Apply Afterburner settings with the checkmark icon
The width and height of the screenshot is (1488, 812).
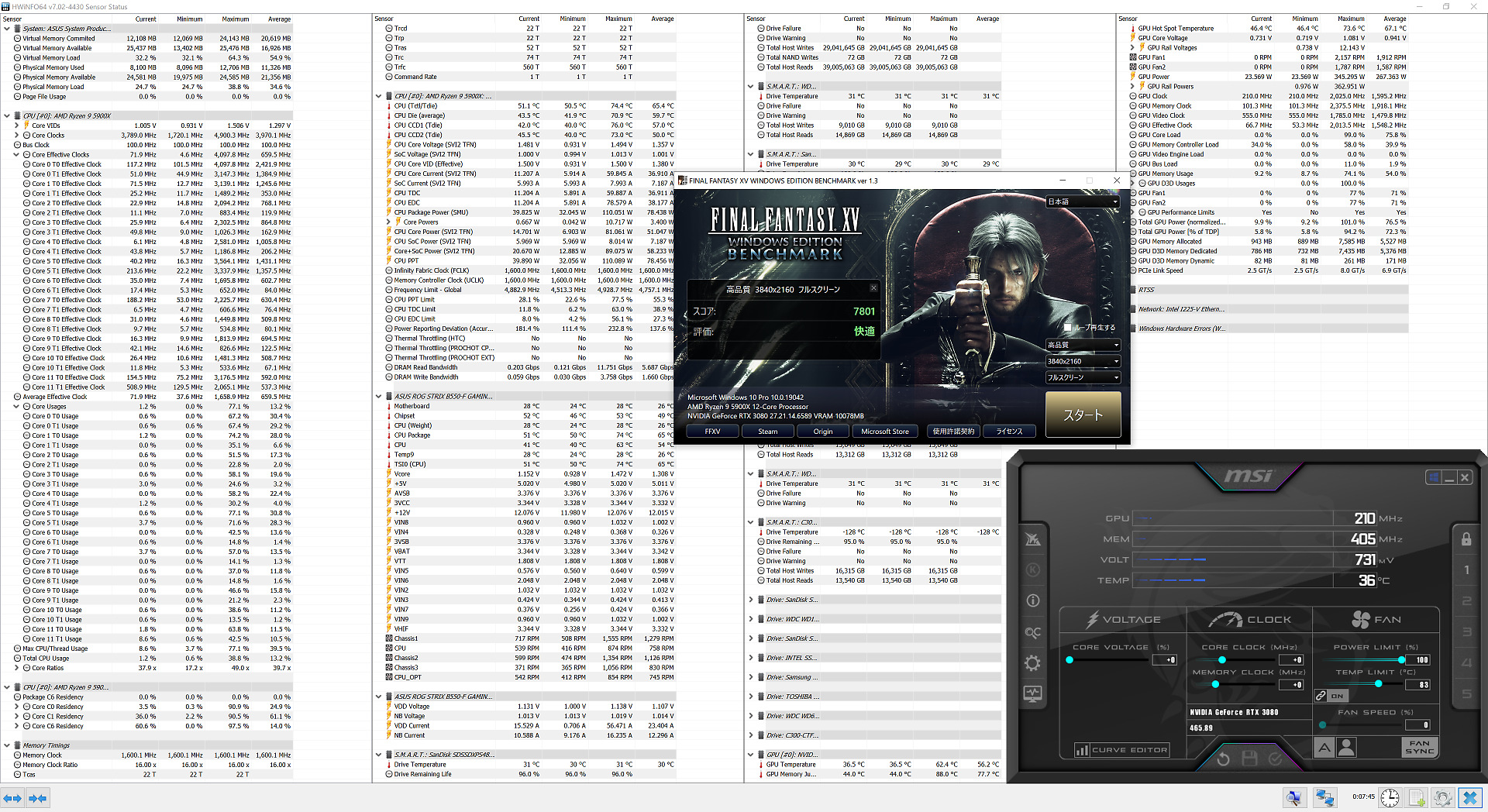pos(1275,759)
